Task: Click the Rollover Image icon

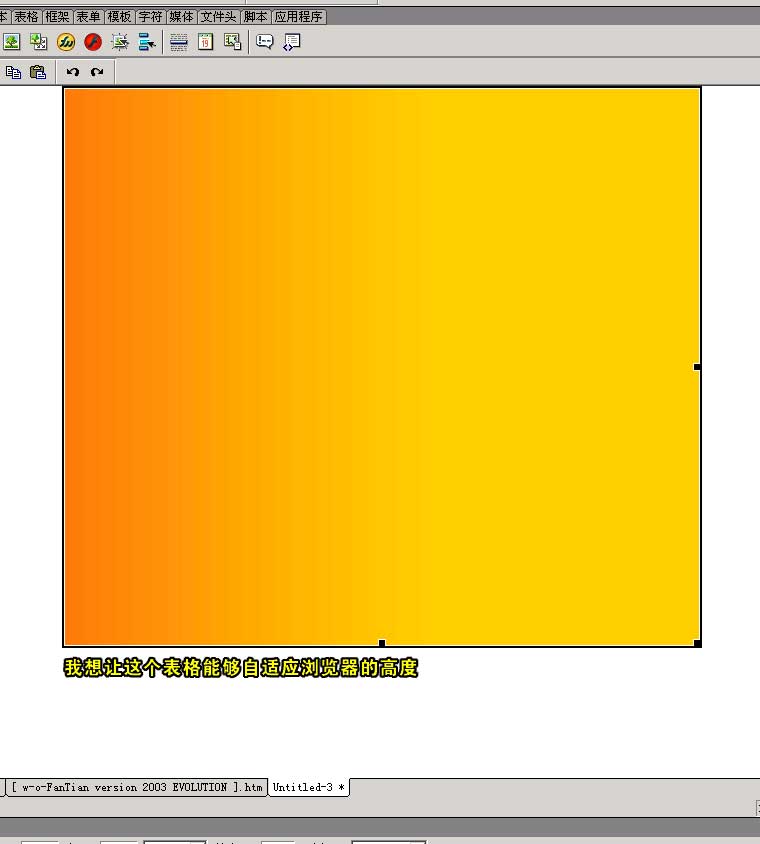Action: [120, 41]
